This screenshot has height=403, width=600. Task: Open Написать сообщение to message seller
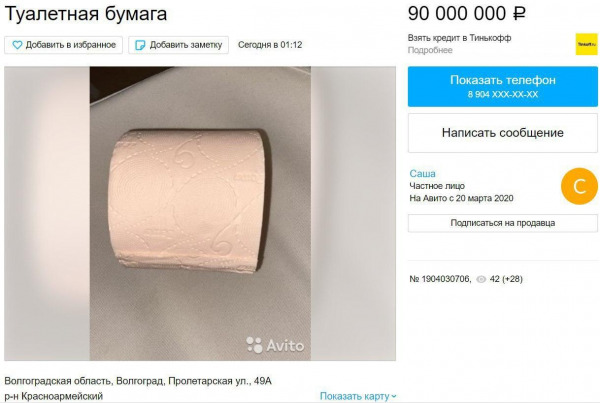[x=502, y=133]
